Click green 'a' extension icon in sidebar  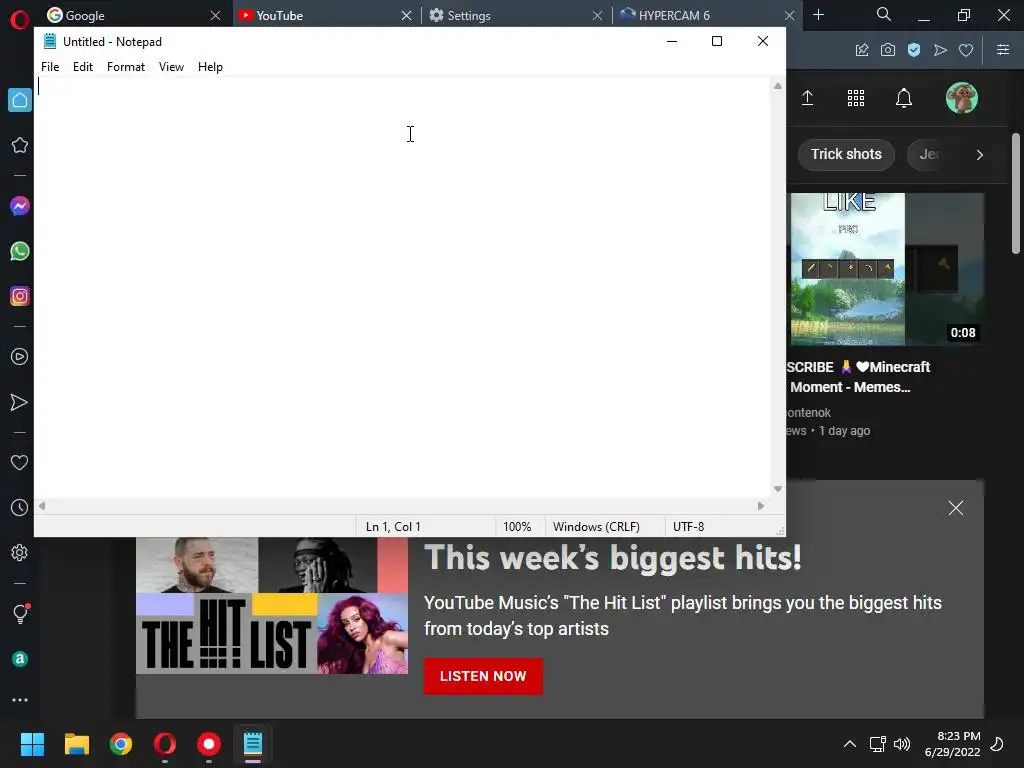(x=20, y=659)
